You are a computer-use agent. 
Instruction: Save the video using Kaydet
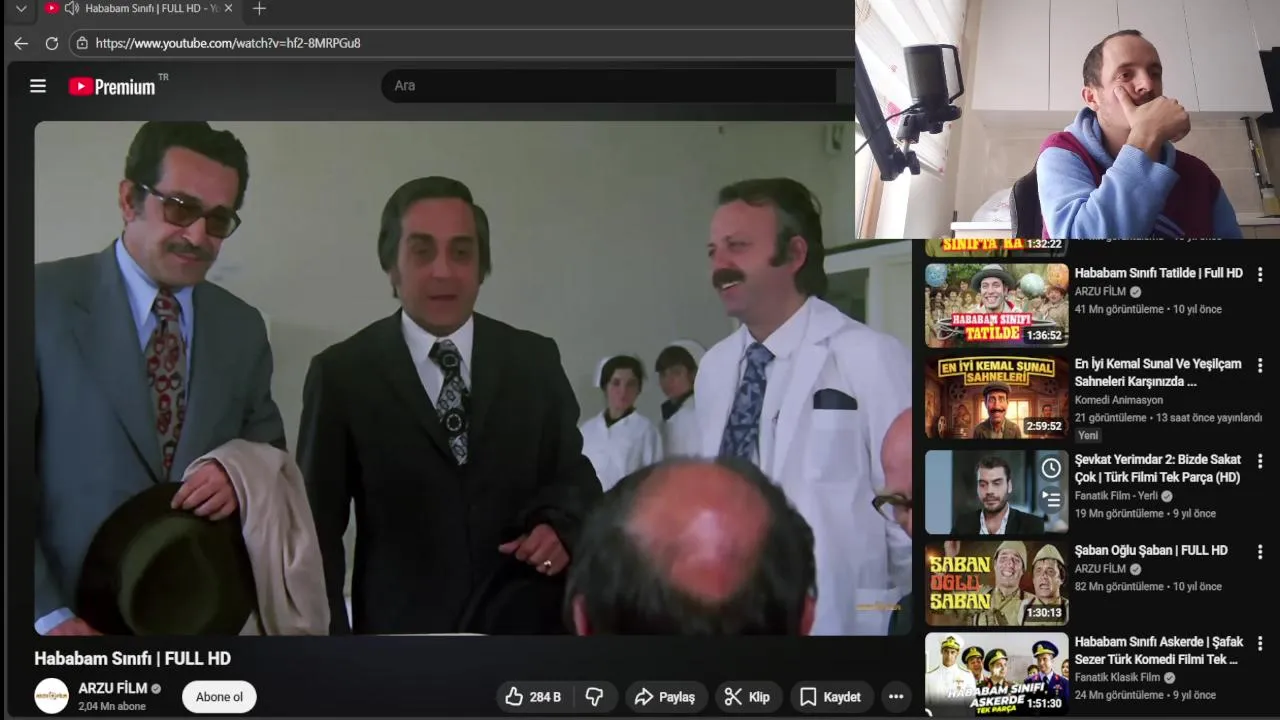point(830,697)
